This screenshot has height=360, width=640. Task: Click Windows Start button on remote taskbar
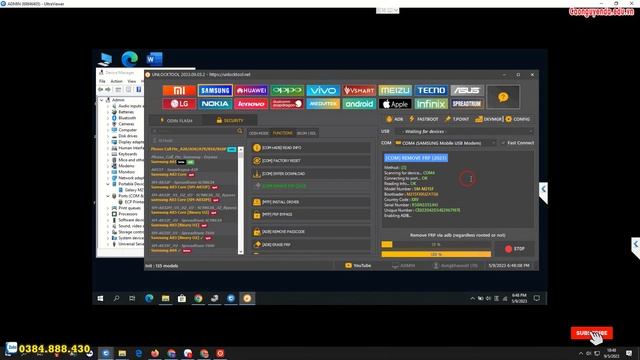100,299
